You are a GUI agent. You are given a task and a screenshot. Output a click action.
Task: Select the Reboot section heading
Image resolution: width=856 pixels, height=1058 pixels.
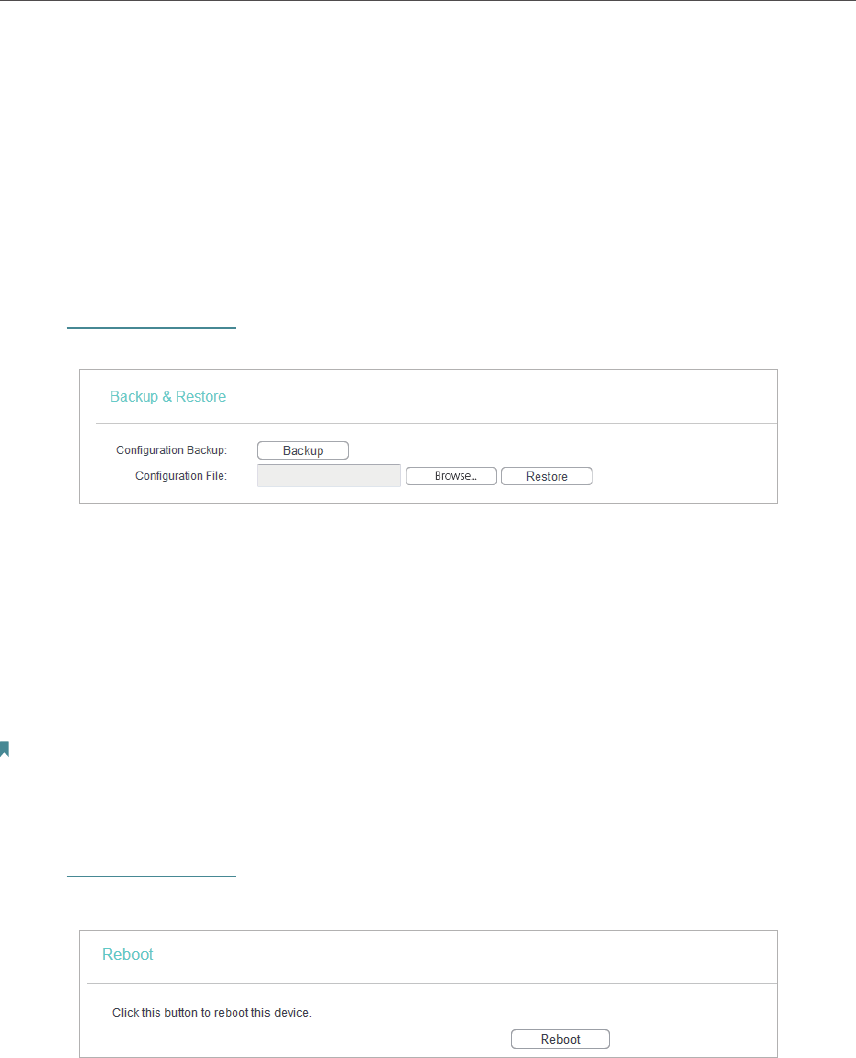[x=127, y=954]
